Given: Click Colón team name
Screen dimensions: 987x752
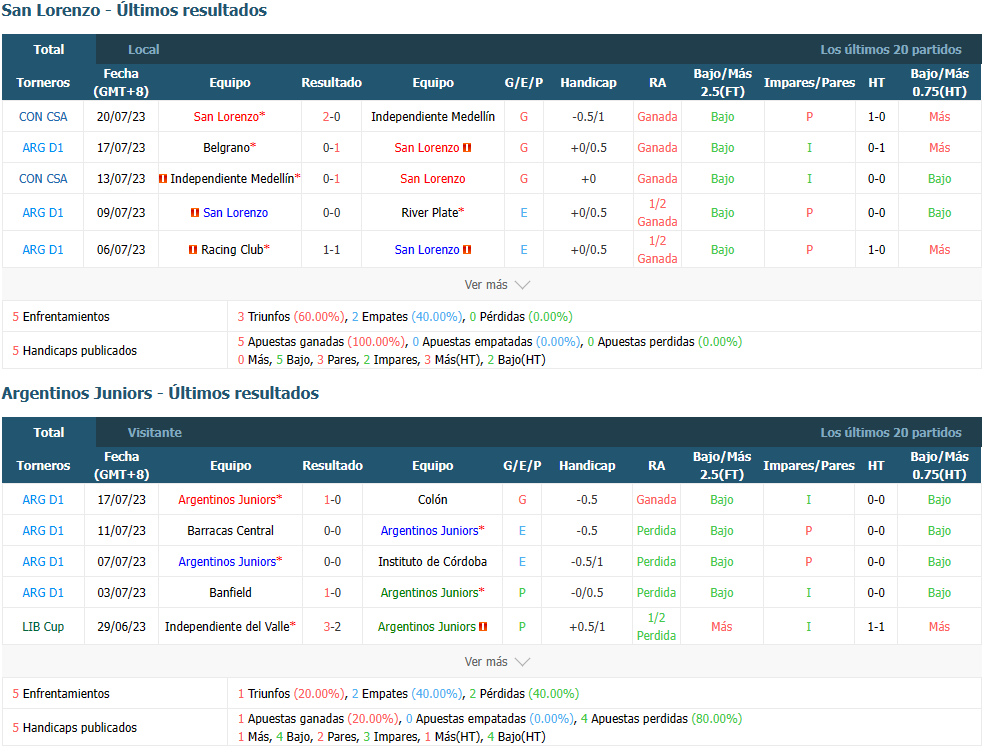Looking at the screenshot, I should tap(432, 499).
